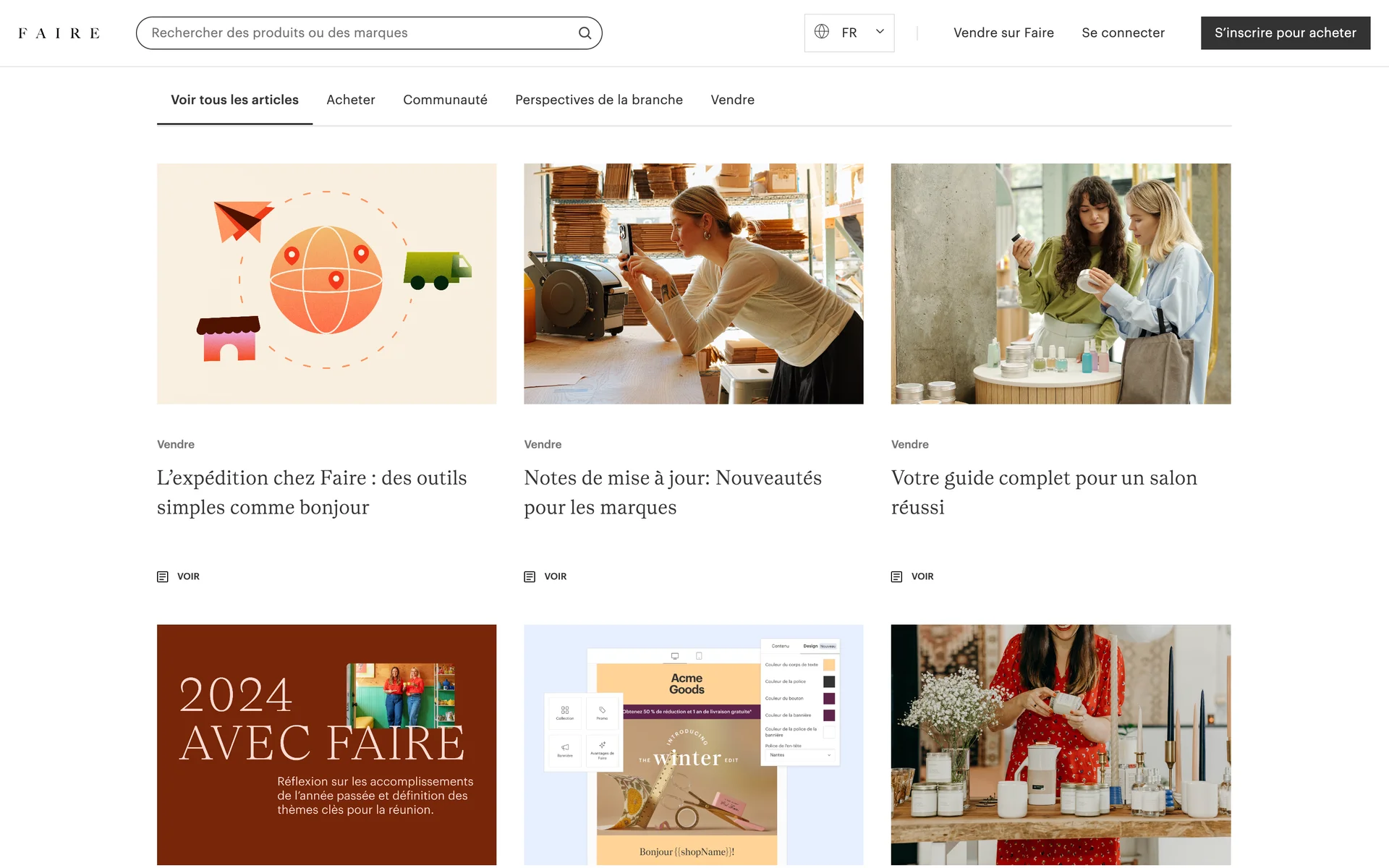Viewport: 1389px width, 868px height.
Task: Click the search magnifier icon
Action: pyautogui.click(x=585, y=33)
